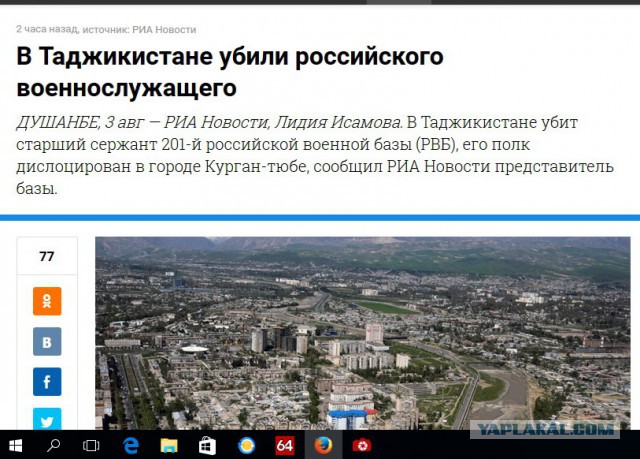
Task: Share article on VKontakte
Action: (47, 341)
